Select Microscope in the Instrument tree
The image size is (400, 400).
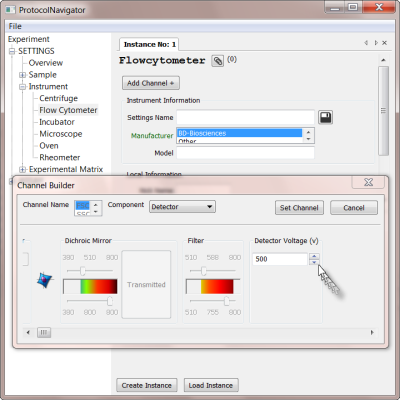pos(61,134)
